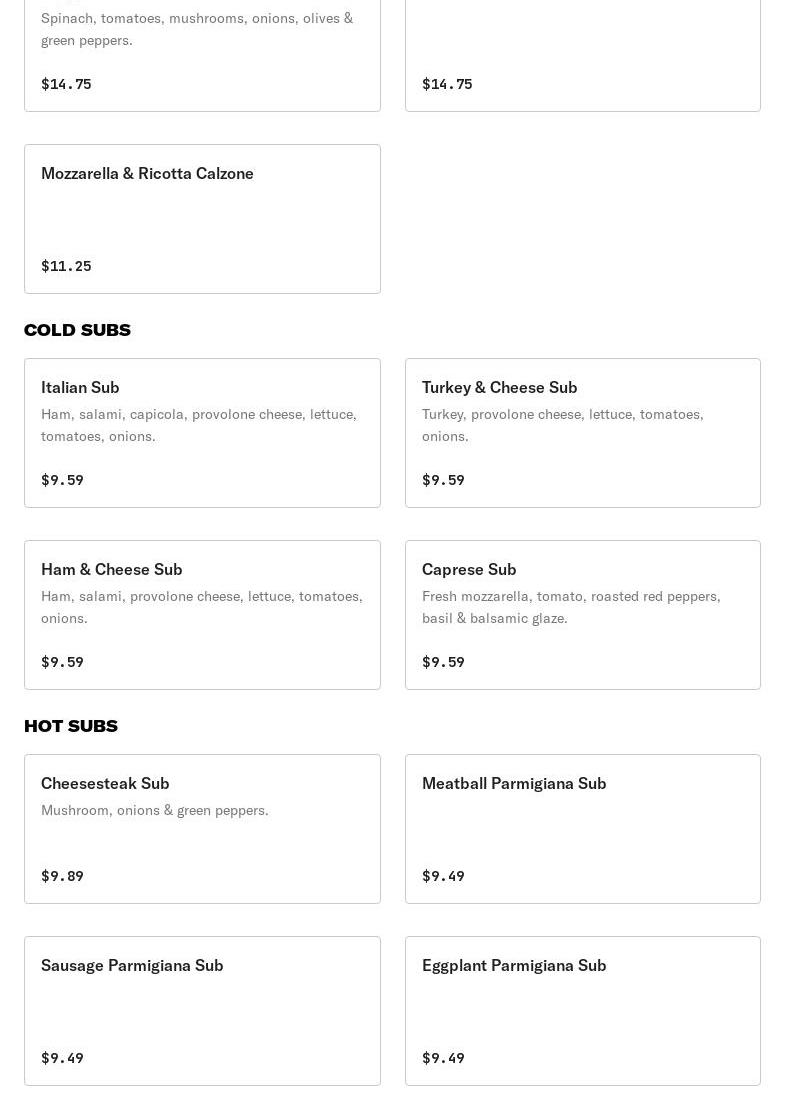
Task: Click the Cheesesteak Sub toppings description
Action: point(155,810)
